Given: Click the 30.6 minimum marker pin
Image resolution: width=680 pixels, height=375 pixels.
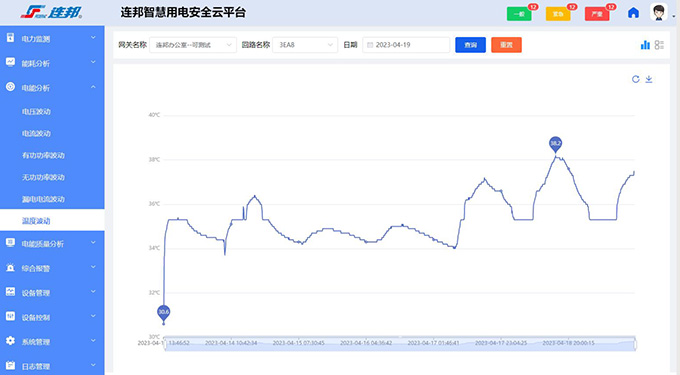Looking at the screenshot, I should click(163, 313).
